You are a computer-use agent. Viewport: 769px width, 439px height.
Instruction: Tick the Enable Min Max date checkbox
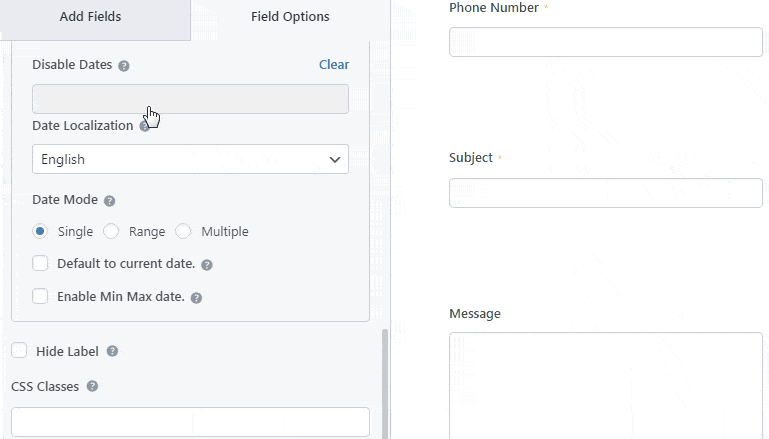point(40,296)
